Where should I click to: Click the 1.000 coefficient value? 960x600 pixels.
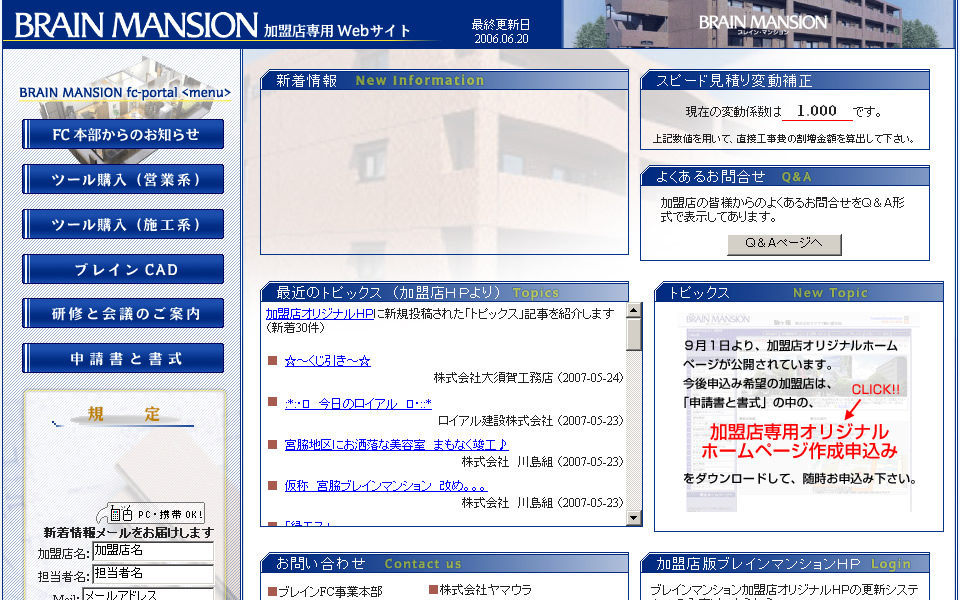pyautogui.click(x=817, y=111)
